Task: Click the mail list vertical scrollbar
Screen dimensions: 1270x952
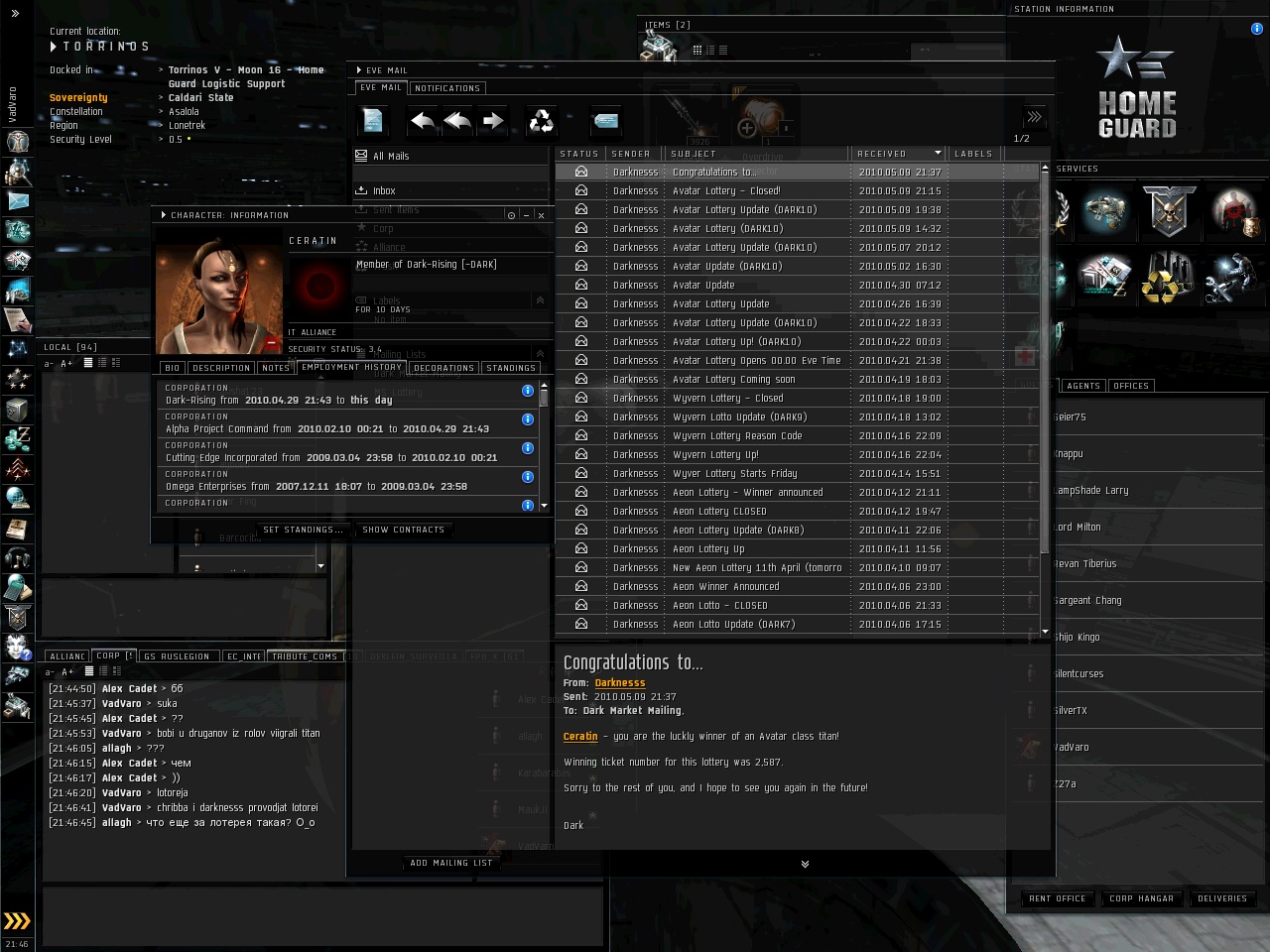Action: [1045, 365]
